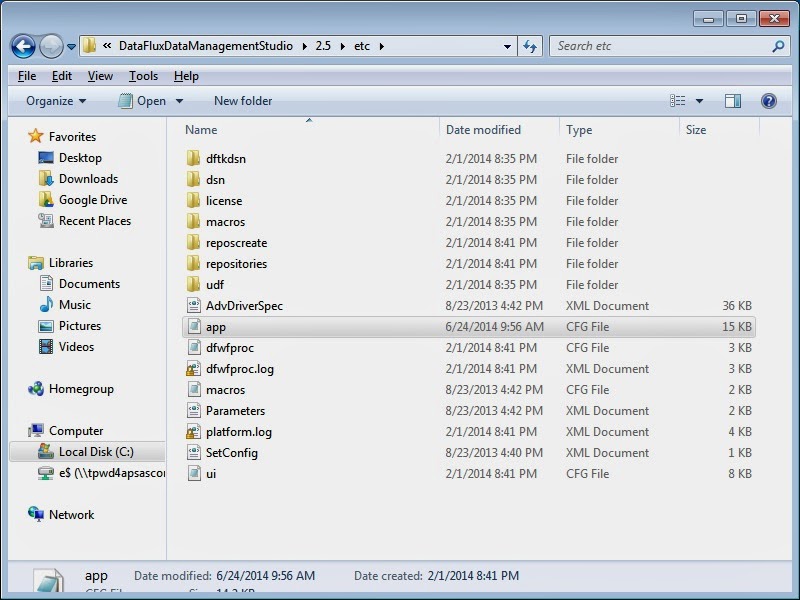This screenshot has height=600, width=800.
Task: Create a New folder
Action: (243, 101)
